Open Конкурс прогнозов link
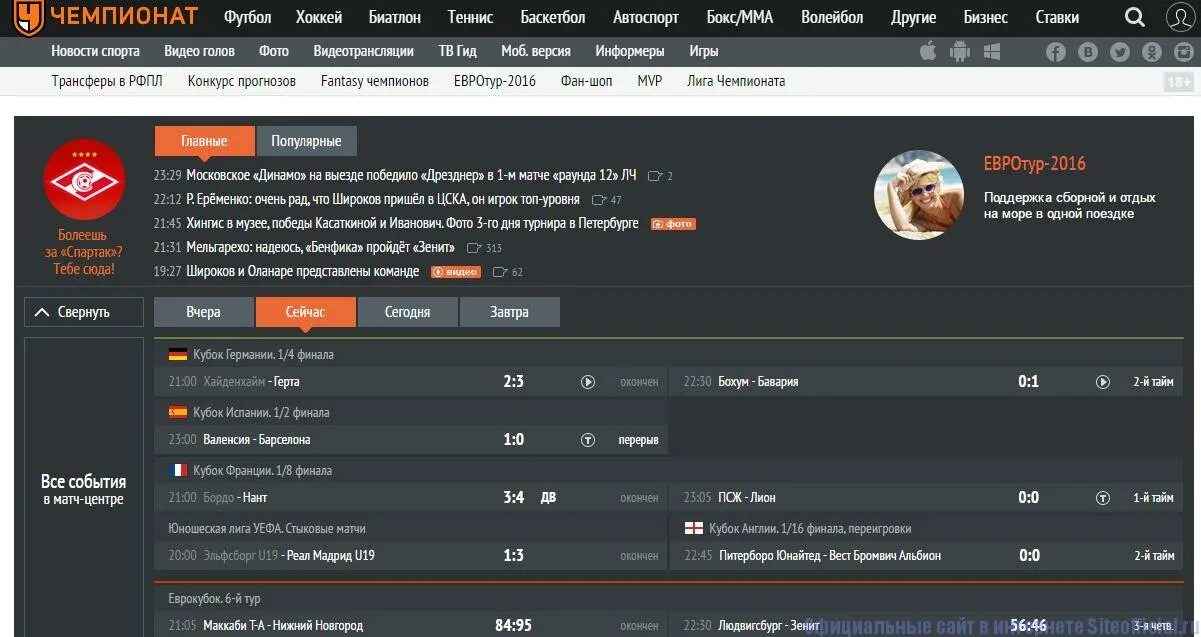The height and width of the screenshot is (637, 1201). [x=242, y=81]
